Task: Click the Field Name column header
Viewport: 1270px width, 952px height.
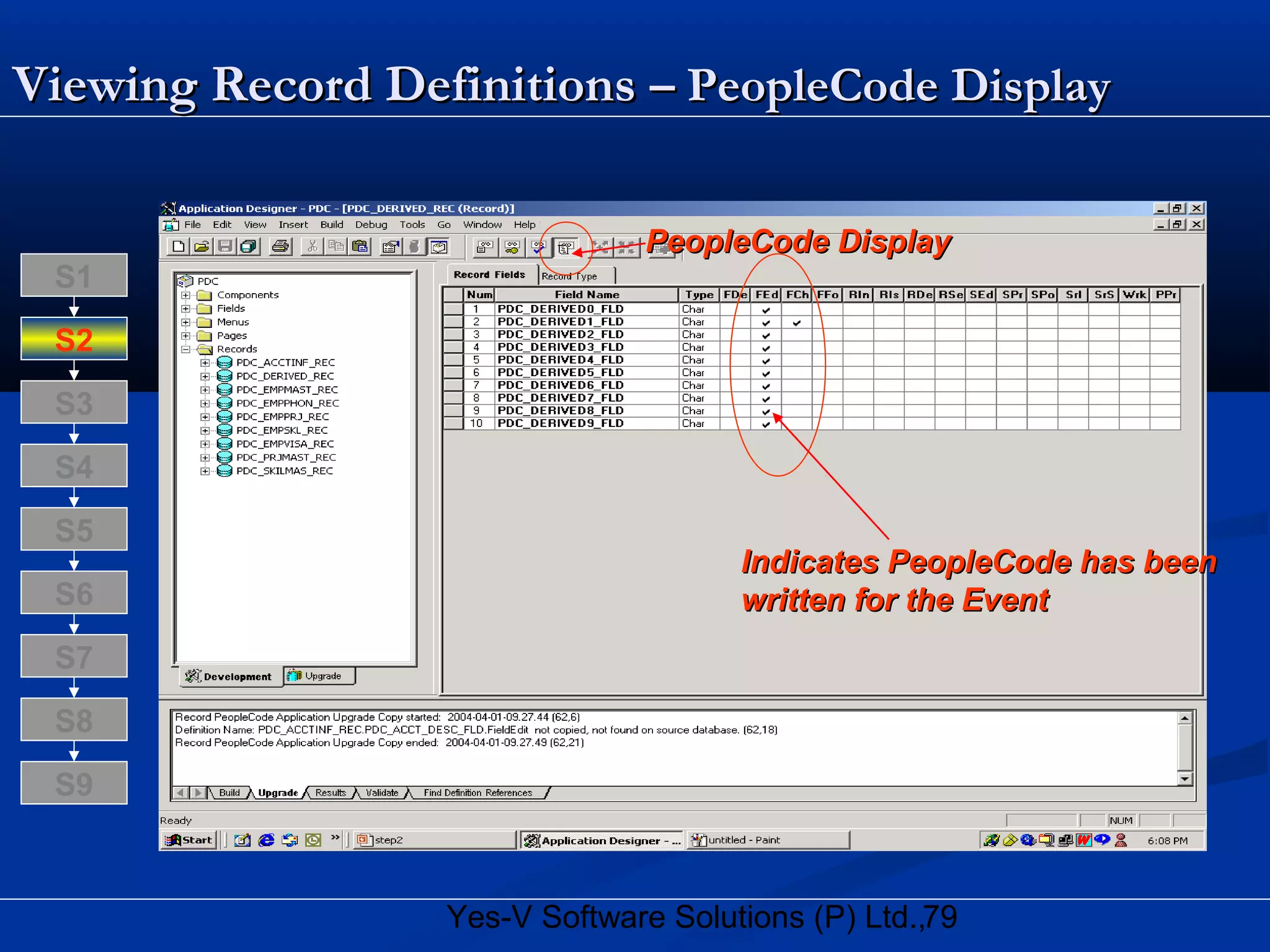Action: click(x=587, y=294)
